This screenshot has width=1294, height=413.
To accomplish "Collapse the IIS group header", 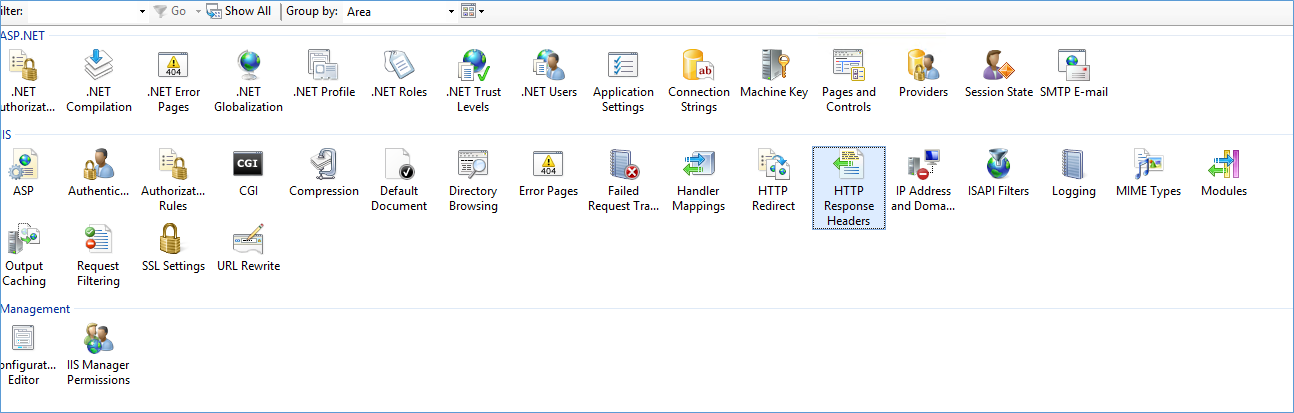I will click(x=7, y=134).
